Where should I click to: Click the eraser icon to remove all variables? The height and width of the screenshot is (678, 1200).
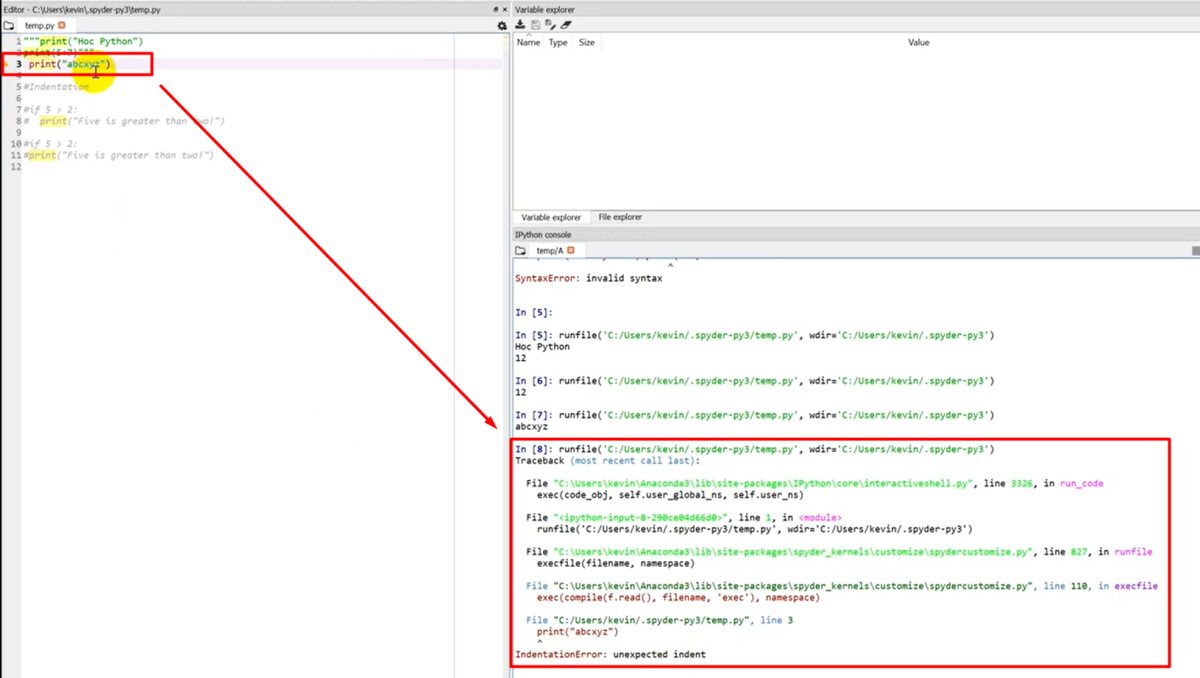pyautogui.click(x=566, y=25)
